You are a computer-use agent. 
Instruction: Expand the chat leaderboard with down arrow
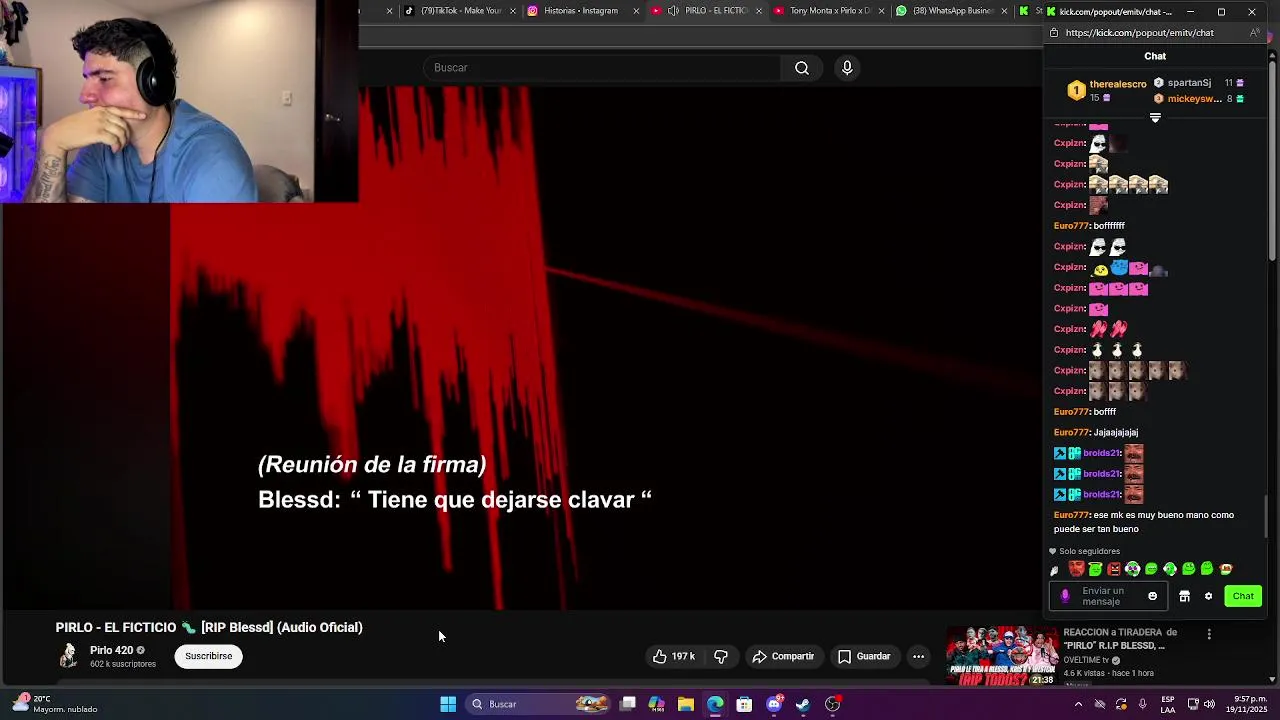click(x=1155, y=118)
